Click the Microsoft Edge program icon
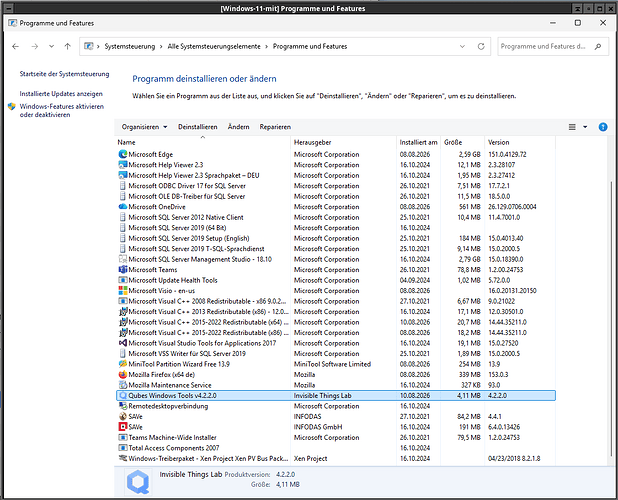 coord(123,154)
